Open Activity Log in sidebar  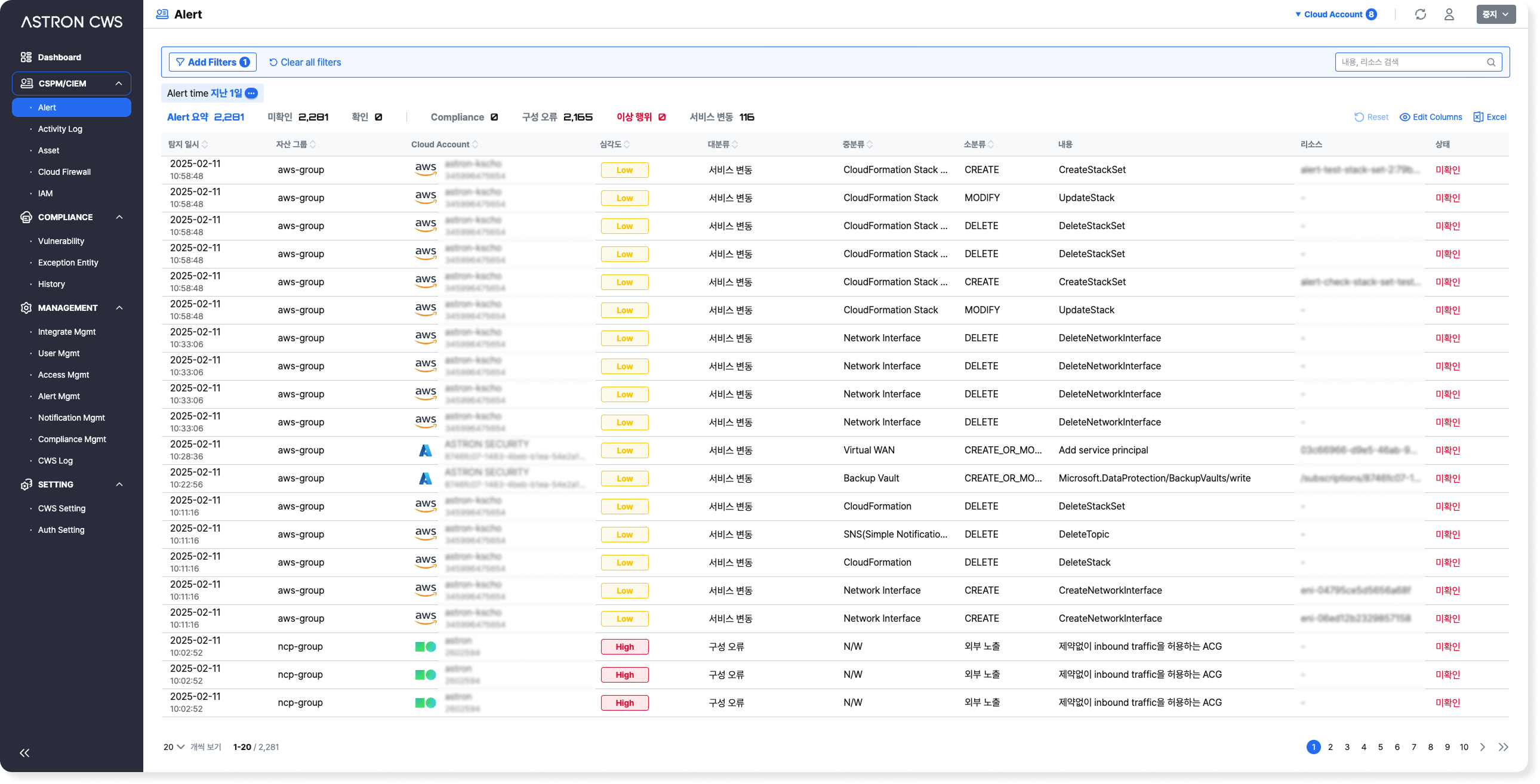tap(60, 129)
